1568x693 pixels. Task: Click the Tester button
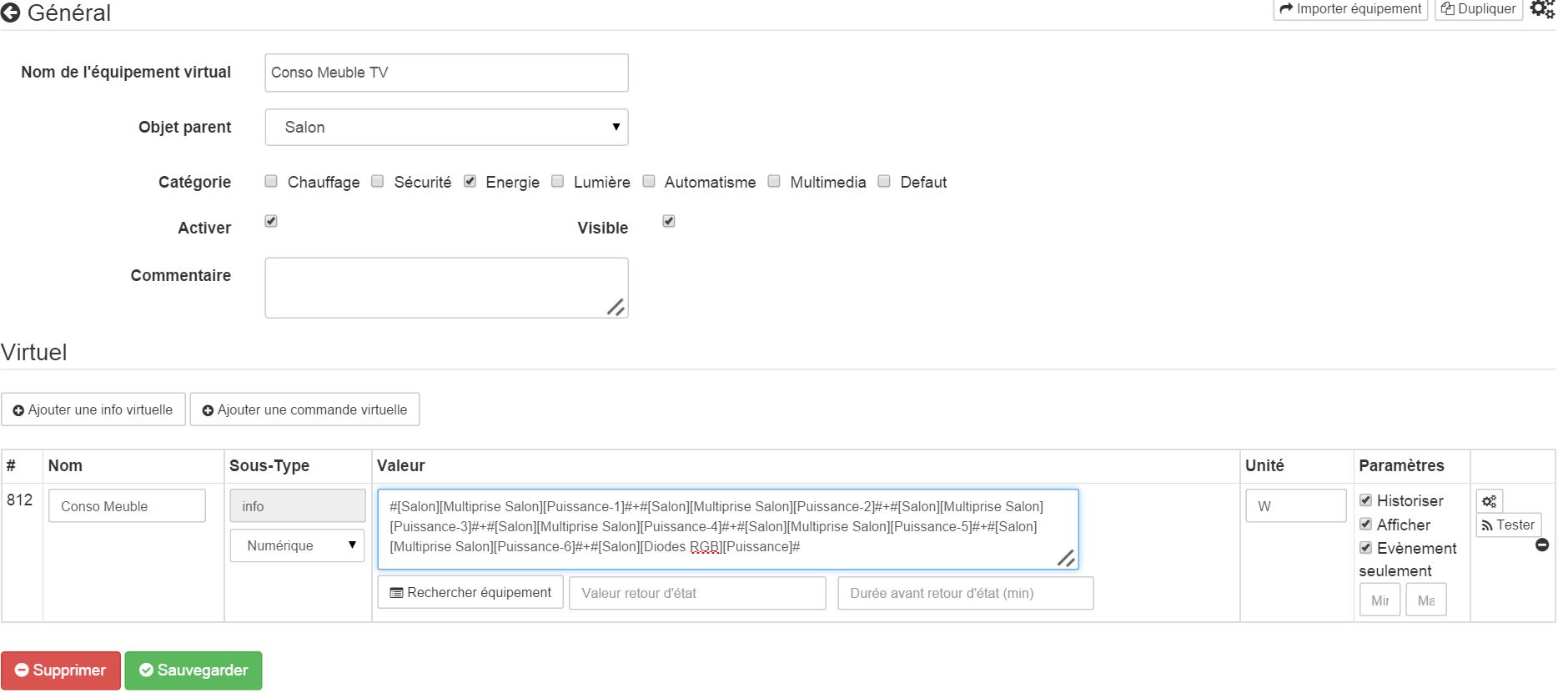point(1508,525)
